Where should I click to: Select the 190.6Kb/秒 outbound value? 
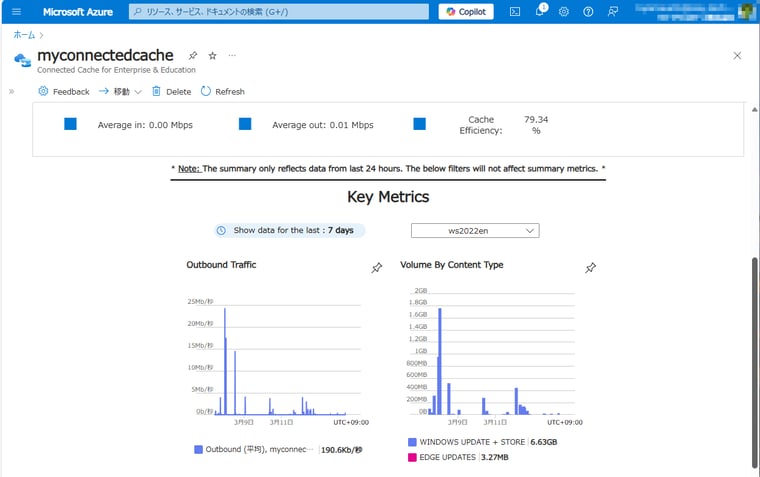[x=342, y=450]
